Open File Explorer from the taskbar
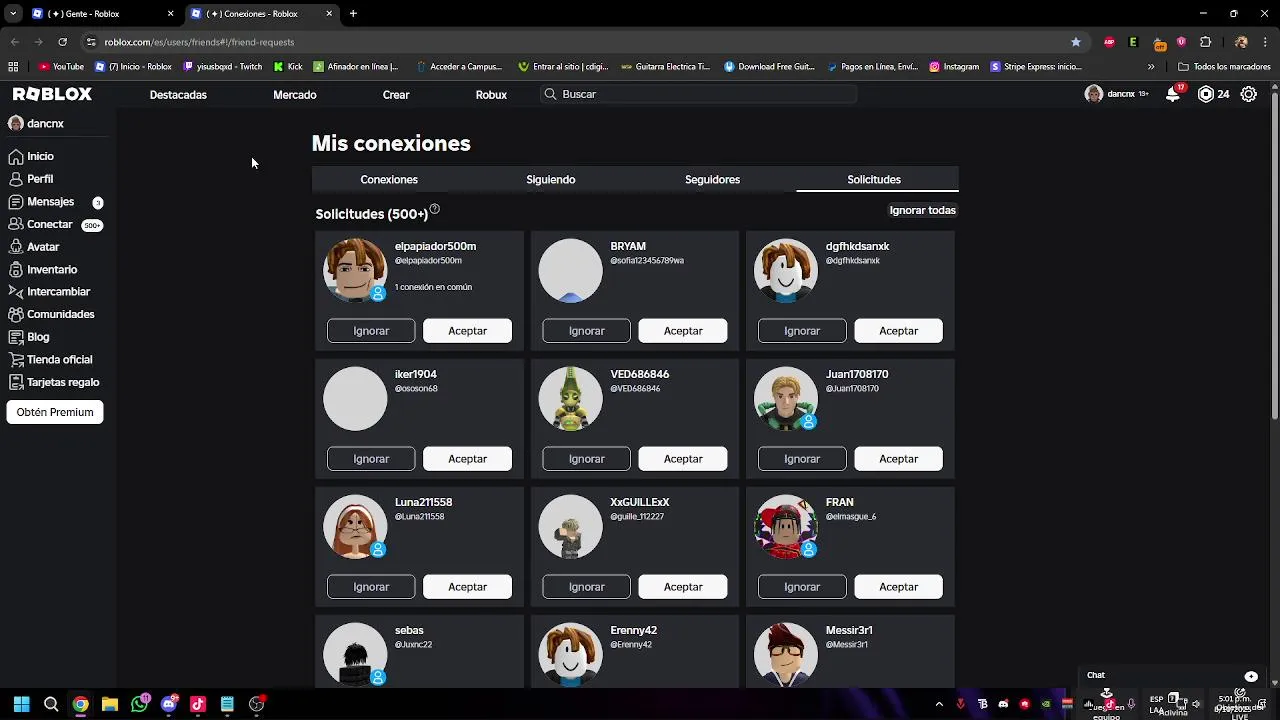Screen dimensions: 1280x720 tap(110, 704)
